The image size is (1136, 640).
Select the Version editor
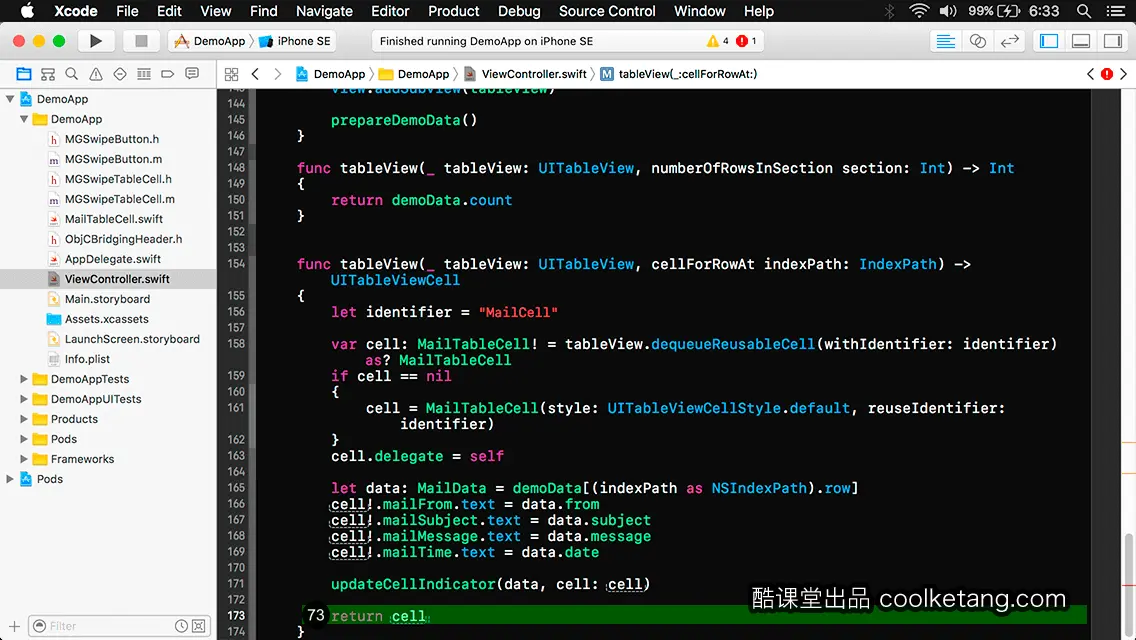pos(1009,41)
